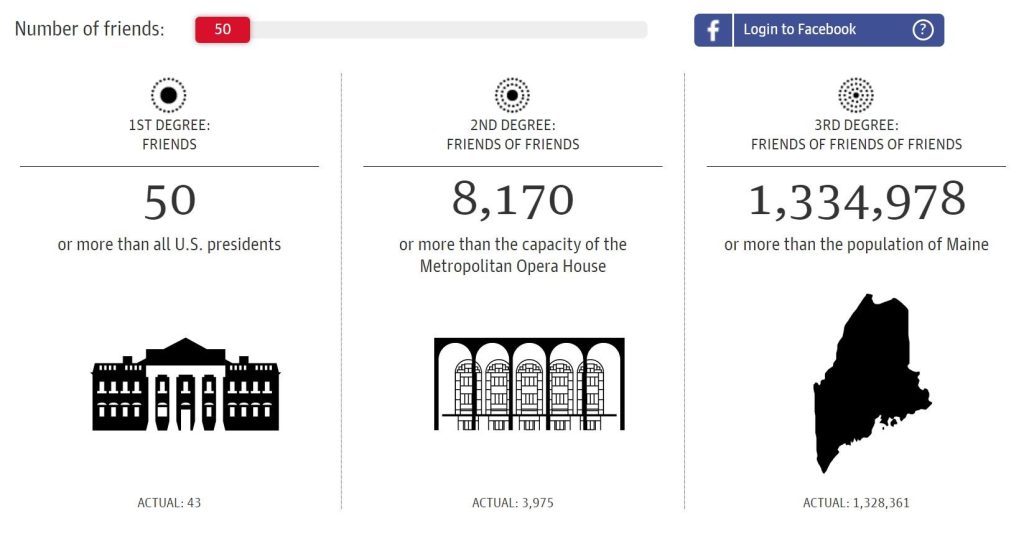Click the 'Number of friends:' label
The width and height of the screenshot is (1024, 534).
[x=89, y=29]
